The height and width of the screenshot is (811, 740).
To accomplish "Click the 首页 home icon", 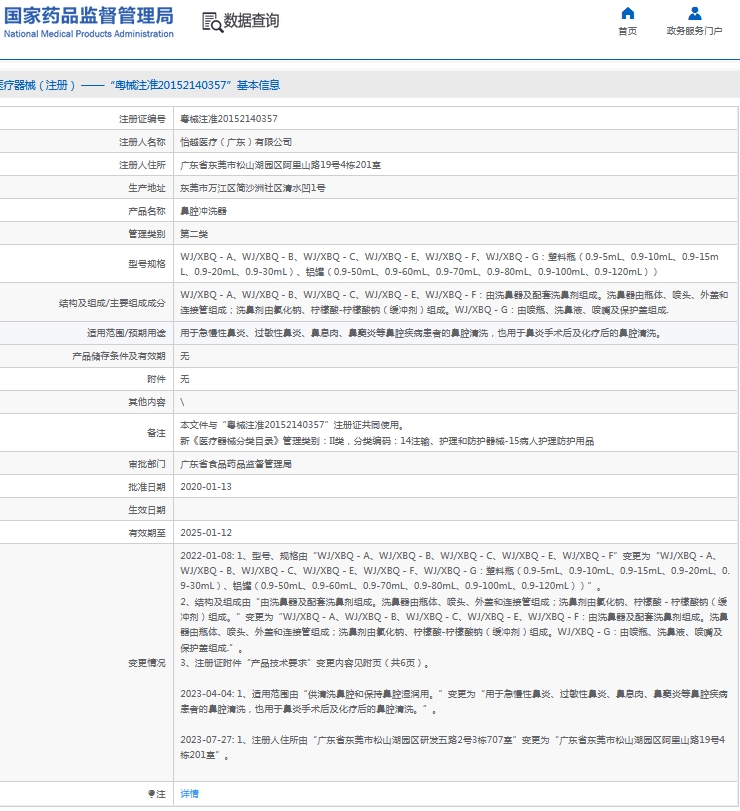I will [x=627, y=13].
